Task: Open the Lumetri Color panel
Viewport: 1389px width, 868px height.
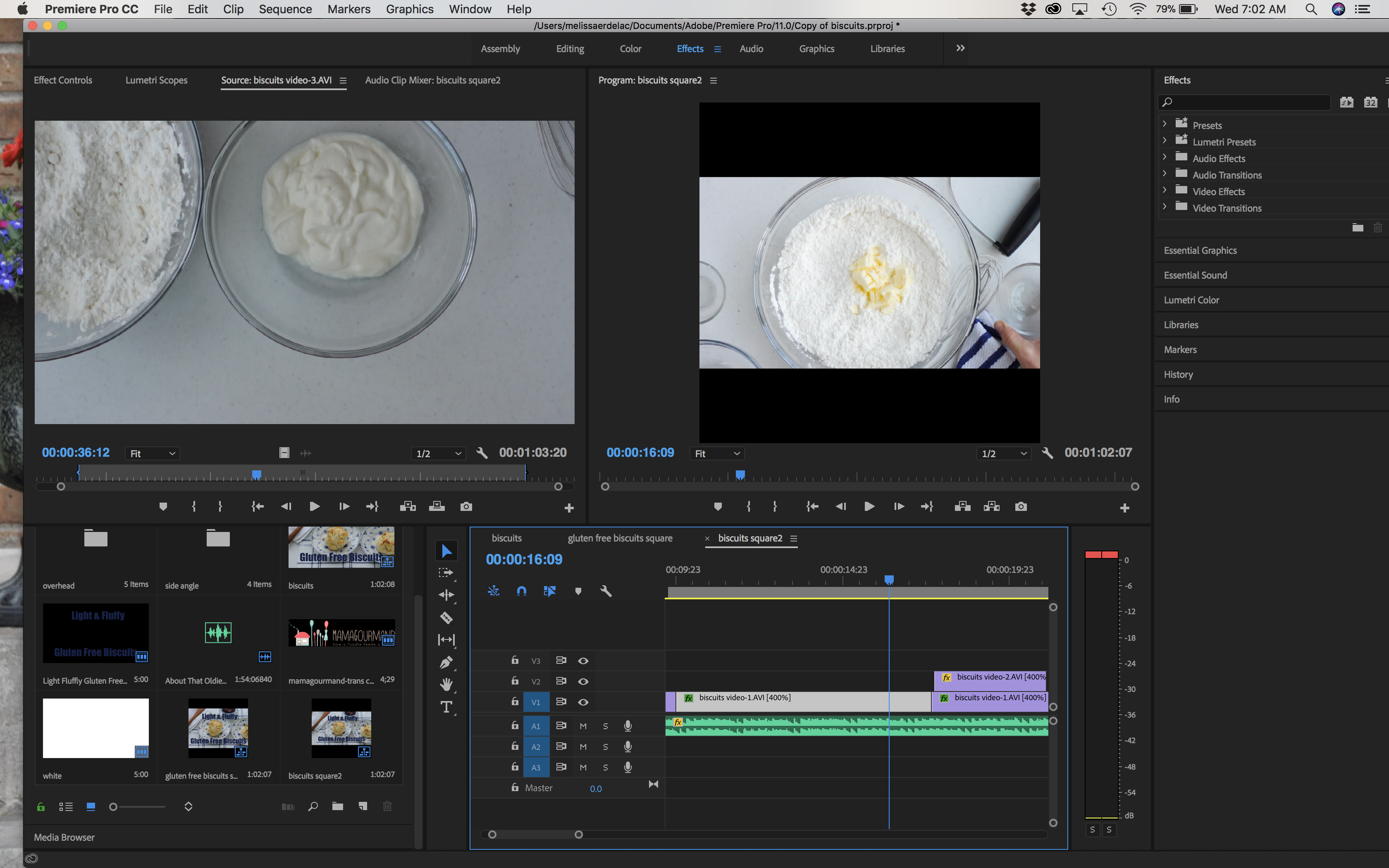Action: point(1191,300)
